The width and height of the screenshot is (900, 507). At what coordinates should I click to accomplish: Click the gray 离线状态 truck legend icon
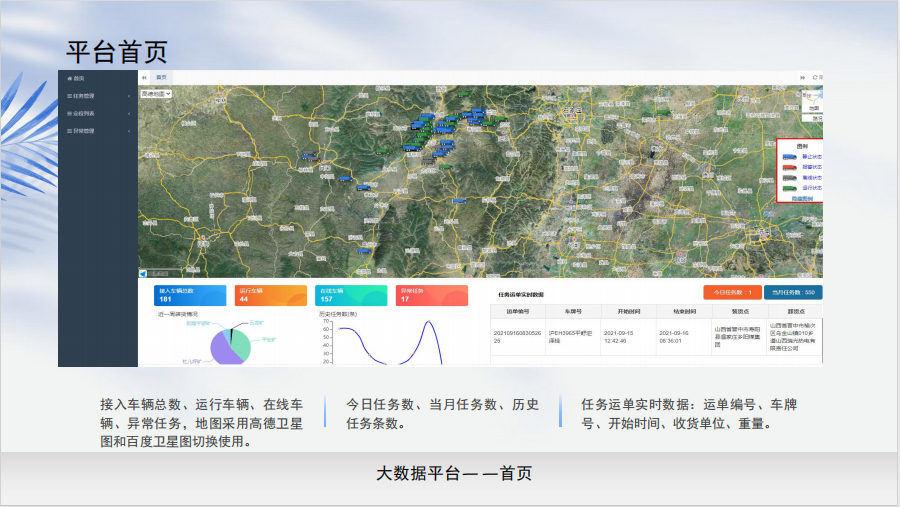(790, 177)
